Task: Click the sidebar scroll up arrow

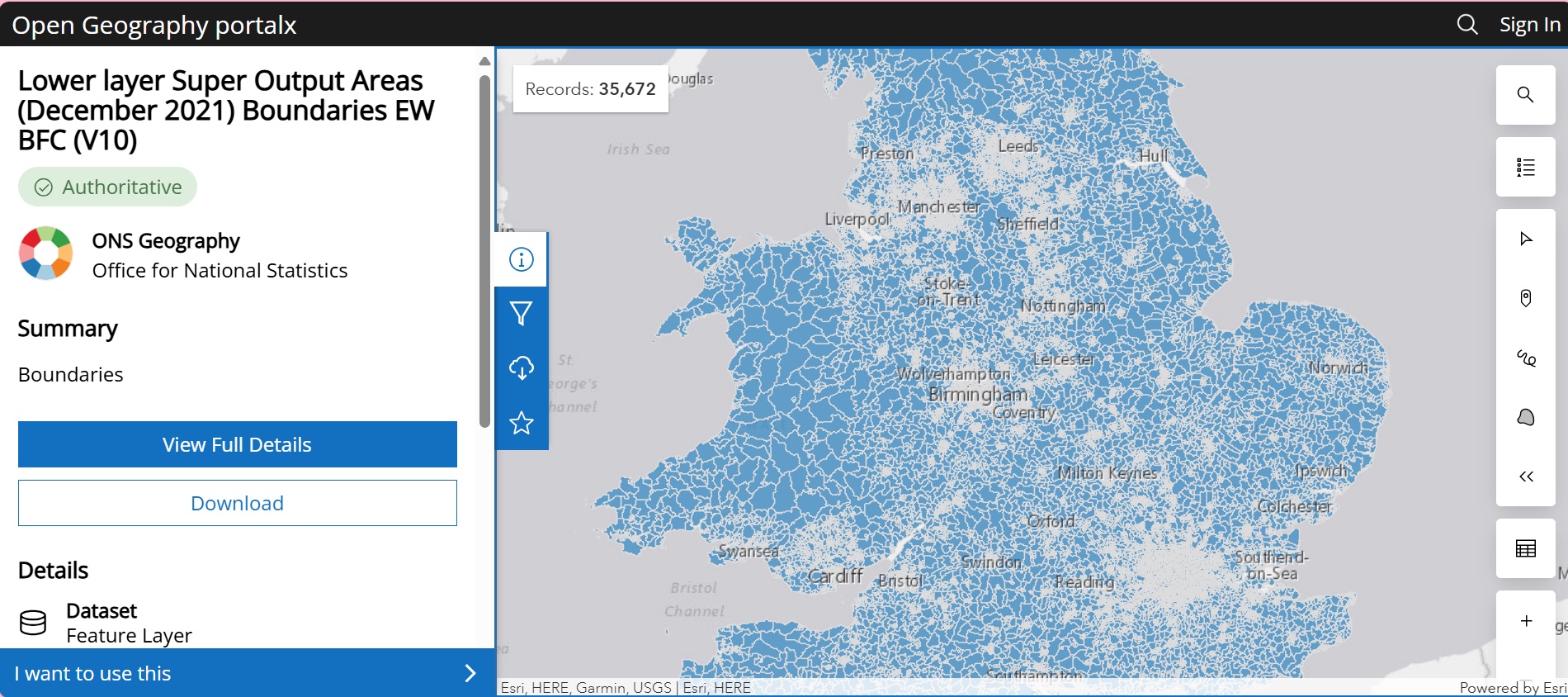Action: 484,61
